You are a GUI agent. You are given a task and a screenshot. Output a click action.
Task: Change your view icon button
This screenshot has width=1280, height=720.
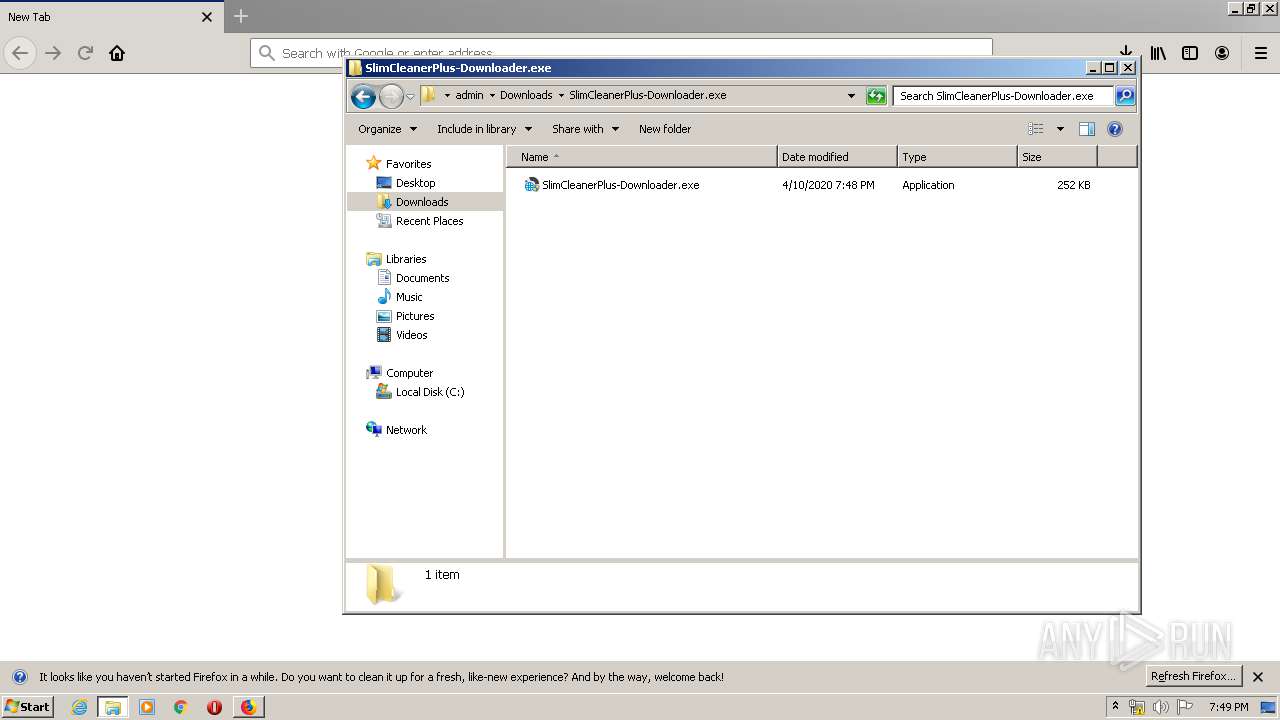tap(1036, 129)
